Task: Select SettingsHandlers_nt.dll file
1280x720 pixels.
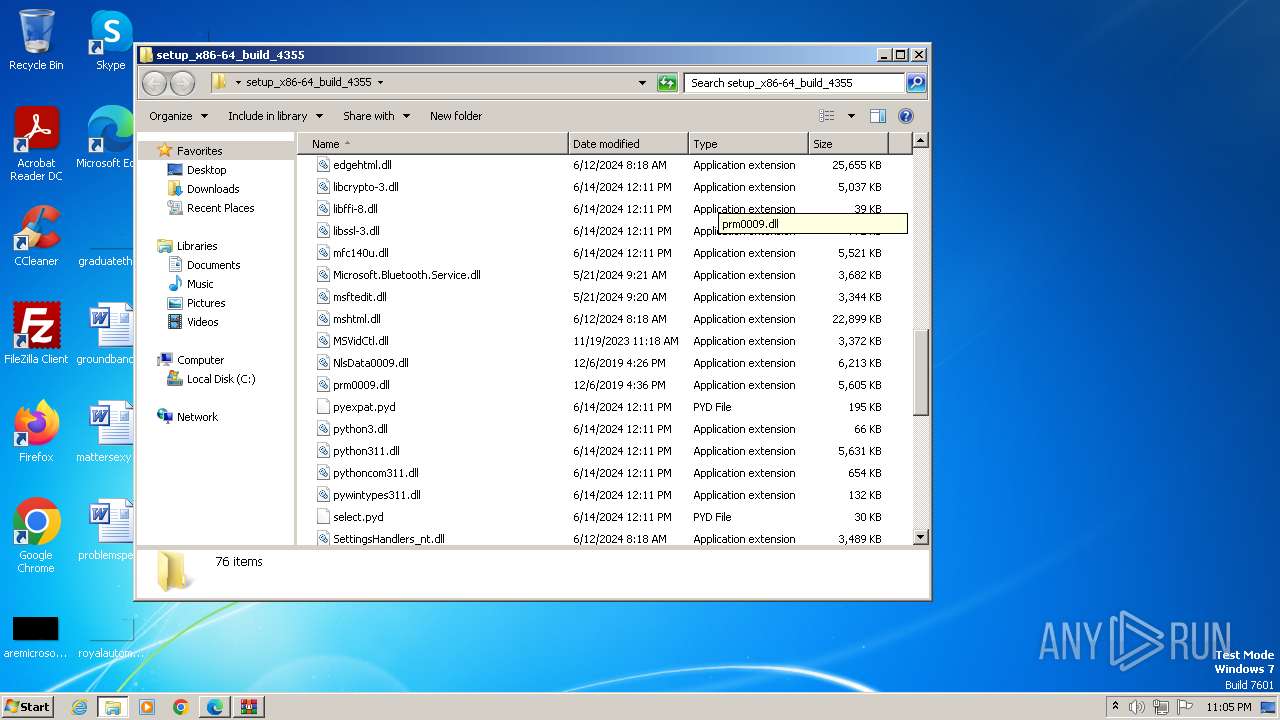Action: (388, 539)
